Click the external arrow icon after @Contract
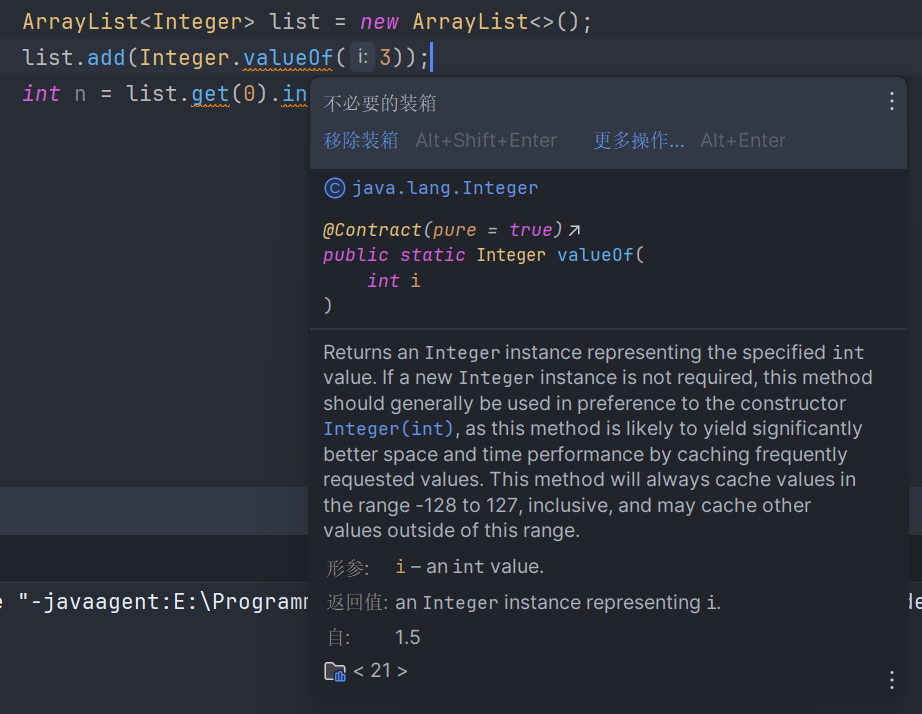Screen dimensions: 922x714 click(575, 230)
